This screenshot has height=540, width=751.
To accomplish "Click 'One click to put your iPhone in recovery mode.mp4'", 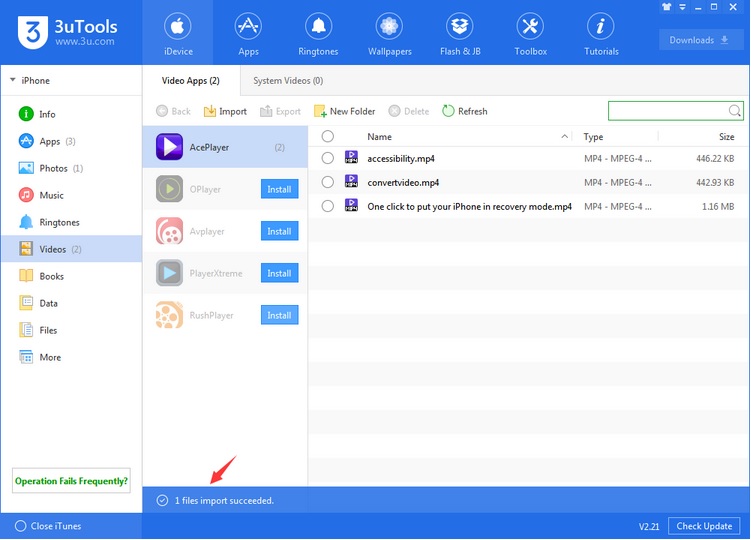I will pyautogui.click(x=469, y=207).
